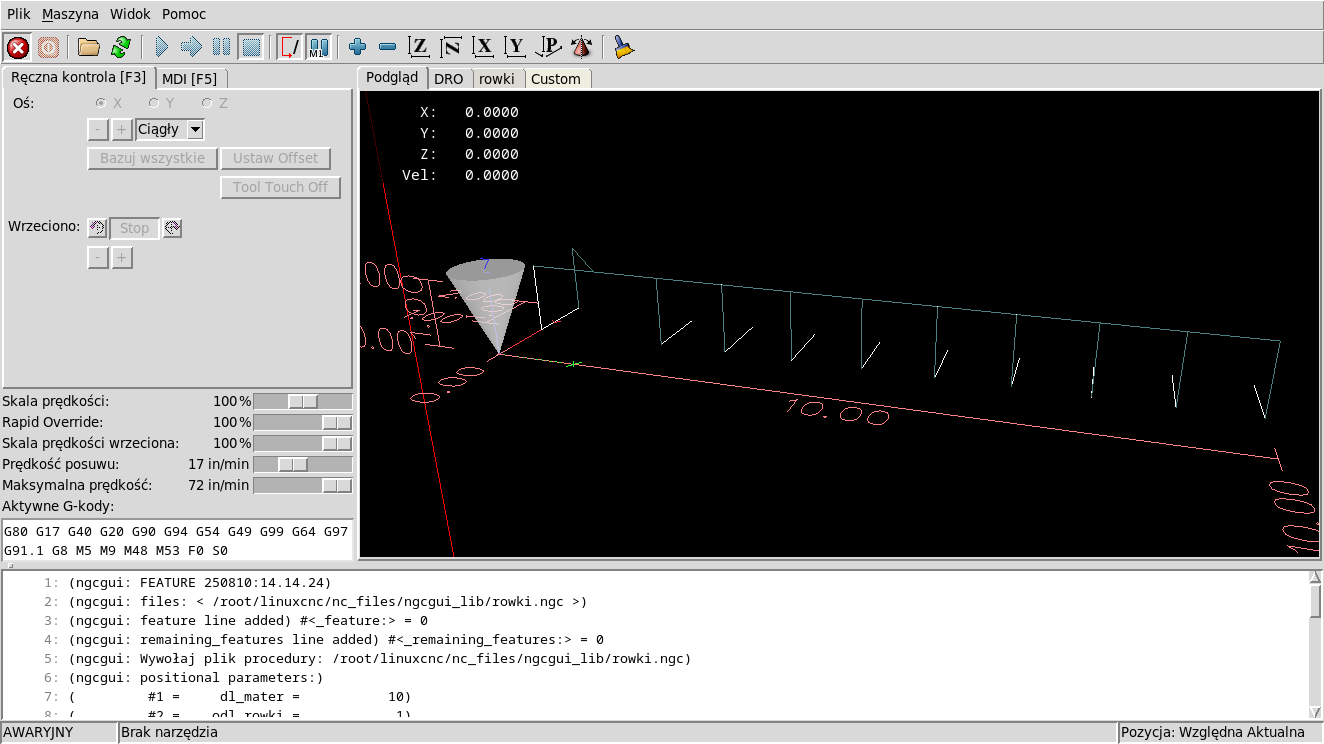Zoom out with the blue minus icon
Viewport: 1324px width, 744px height.
click(x=388, y=46)
